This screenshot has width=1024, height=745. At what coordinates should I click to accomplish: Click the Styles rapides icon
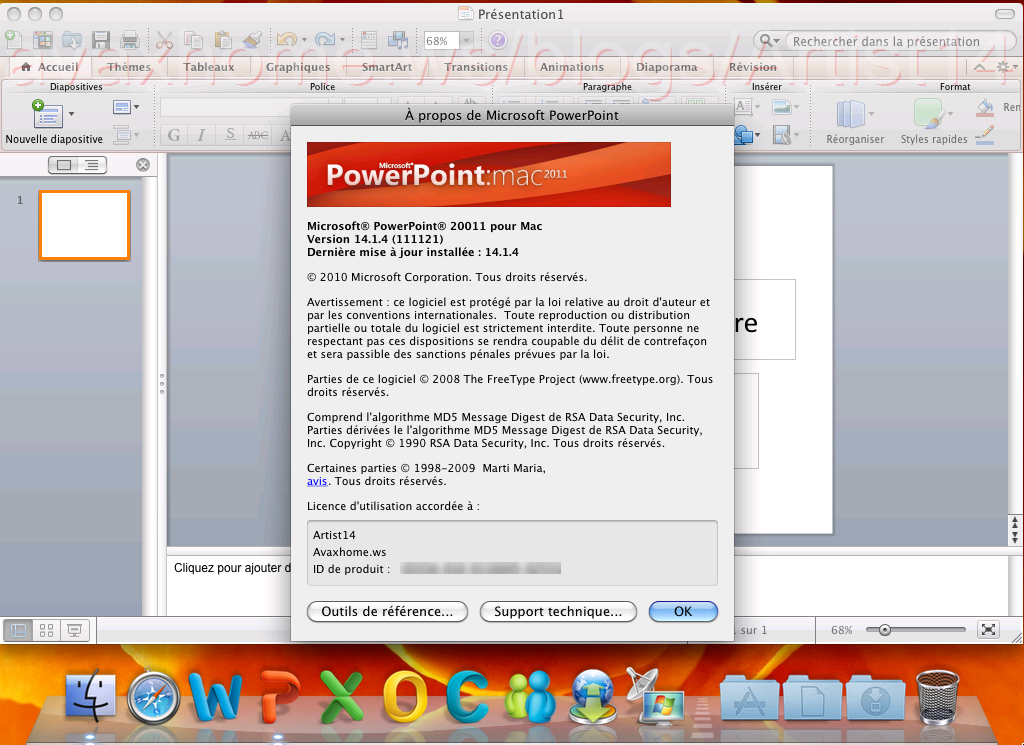(929, 113)
